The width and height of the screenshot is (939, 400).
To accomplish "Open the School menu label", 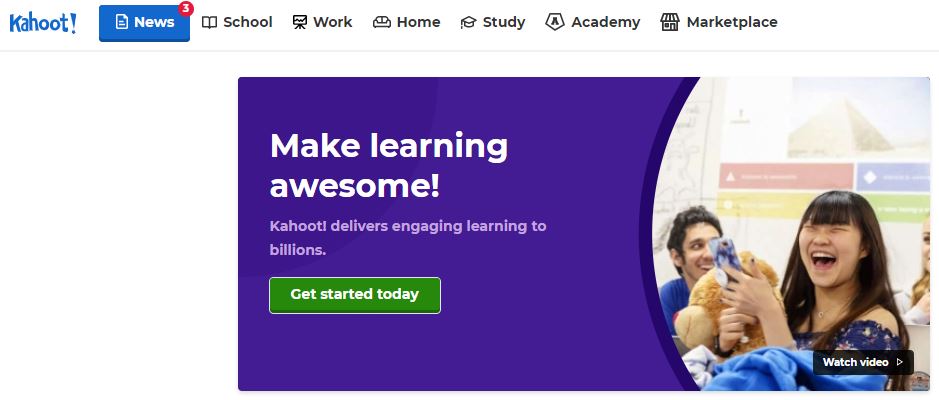I will (x=248, y=22).
